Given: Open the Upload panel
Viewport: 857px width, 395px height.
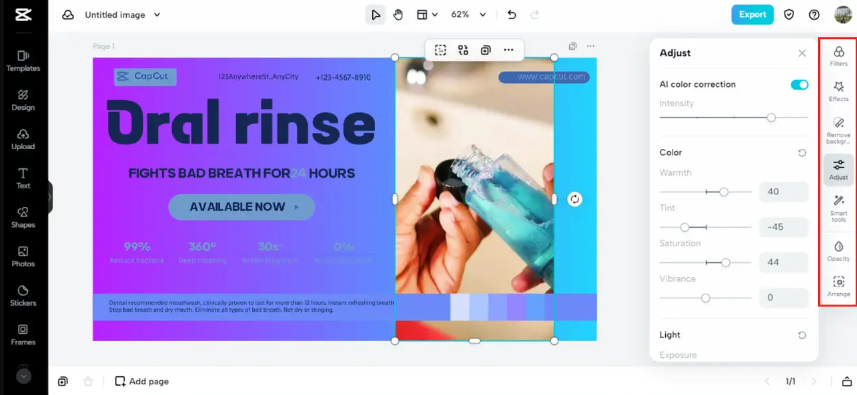Looking at the screenshot, I should click(x=23, y=139).
